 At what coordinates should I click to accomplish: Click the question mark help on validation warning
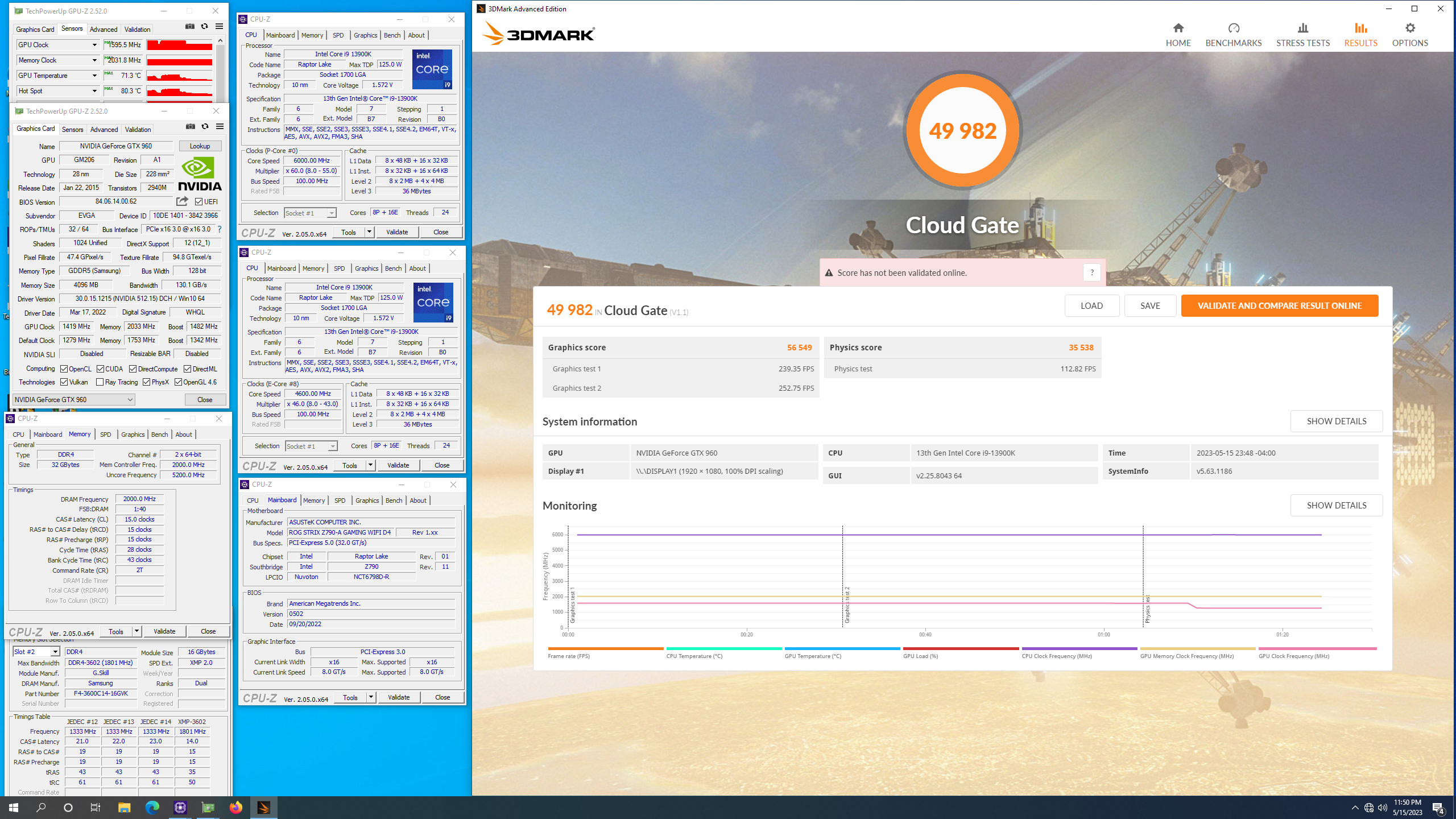coord(1091,272)
